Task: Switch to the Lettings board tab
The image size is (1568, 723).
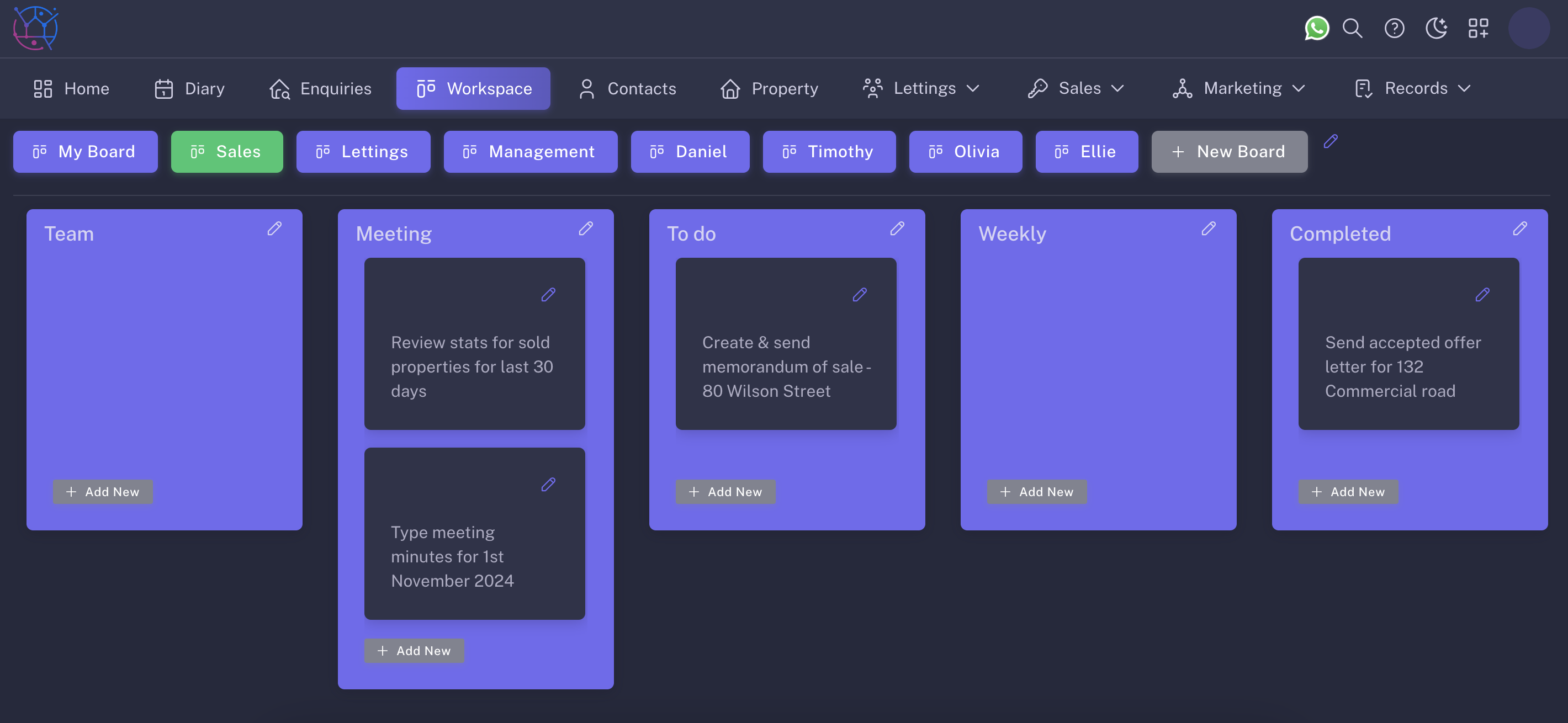Action: tap(363, 152)
